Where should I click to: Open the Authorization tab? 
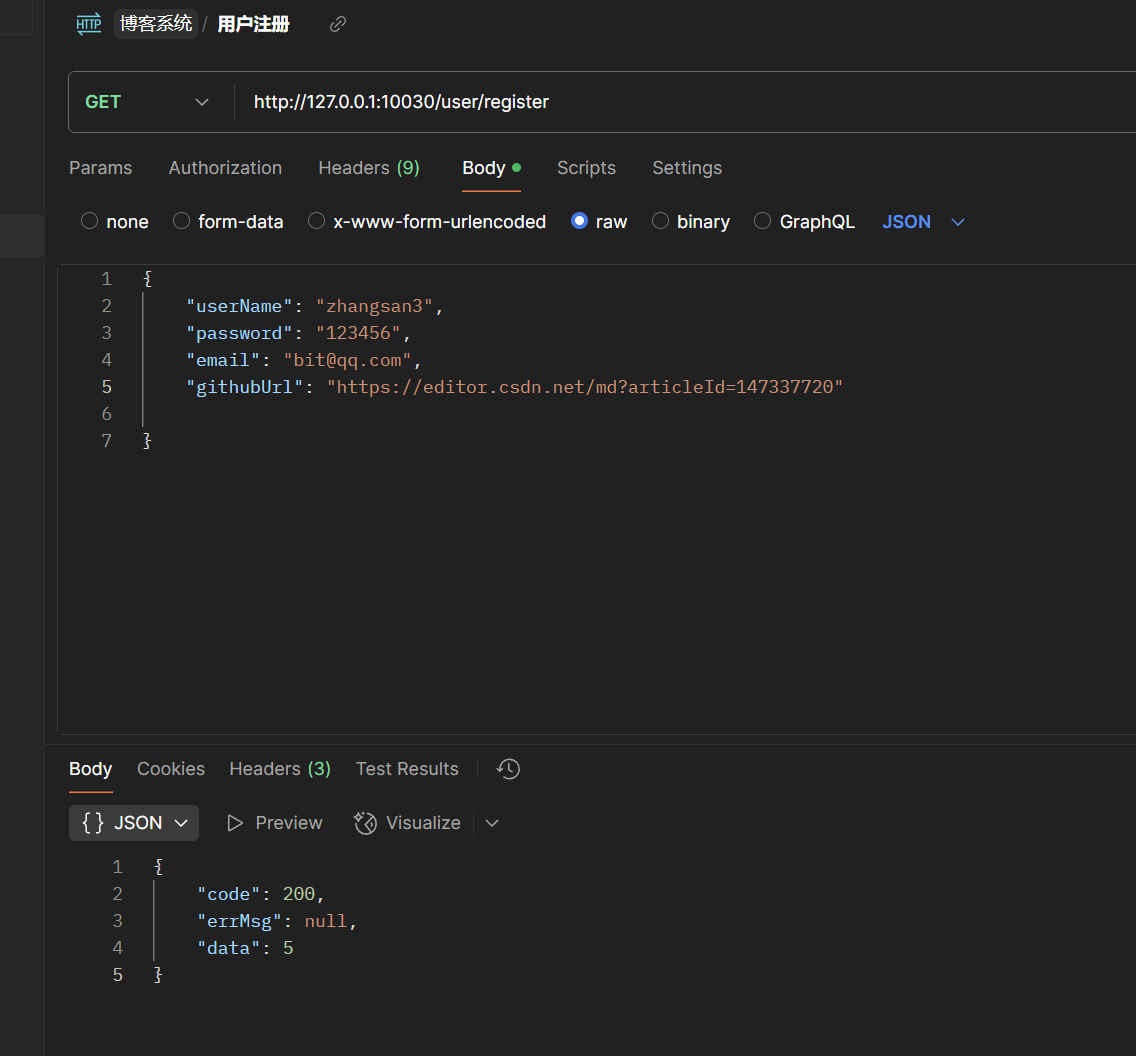point(225,168)
